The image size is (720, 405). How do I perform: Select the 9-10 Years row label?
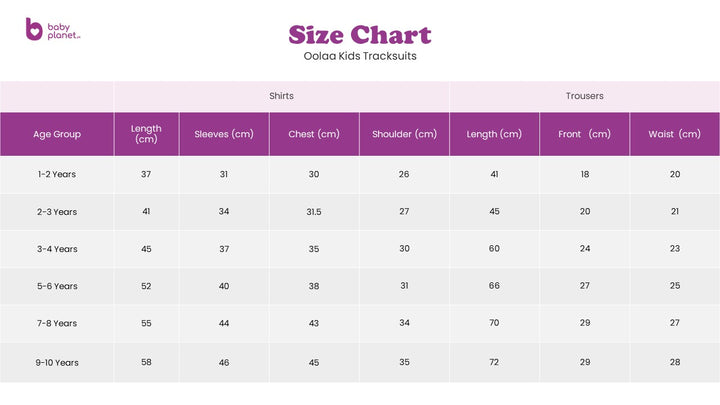coord(57,362)
